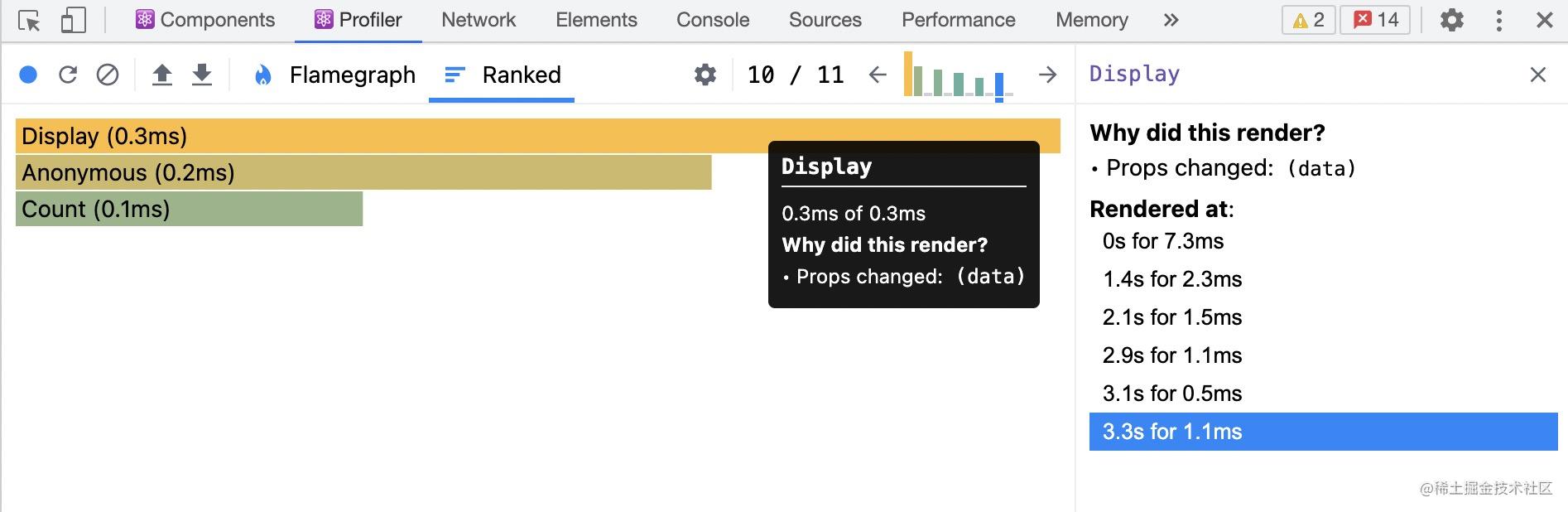The image size is (1568, 512).
Task: Select the tall yellow first commit bar
Action: (908, 74)
